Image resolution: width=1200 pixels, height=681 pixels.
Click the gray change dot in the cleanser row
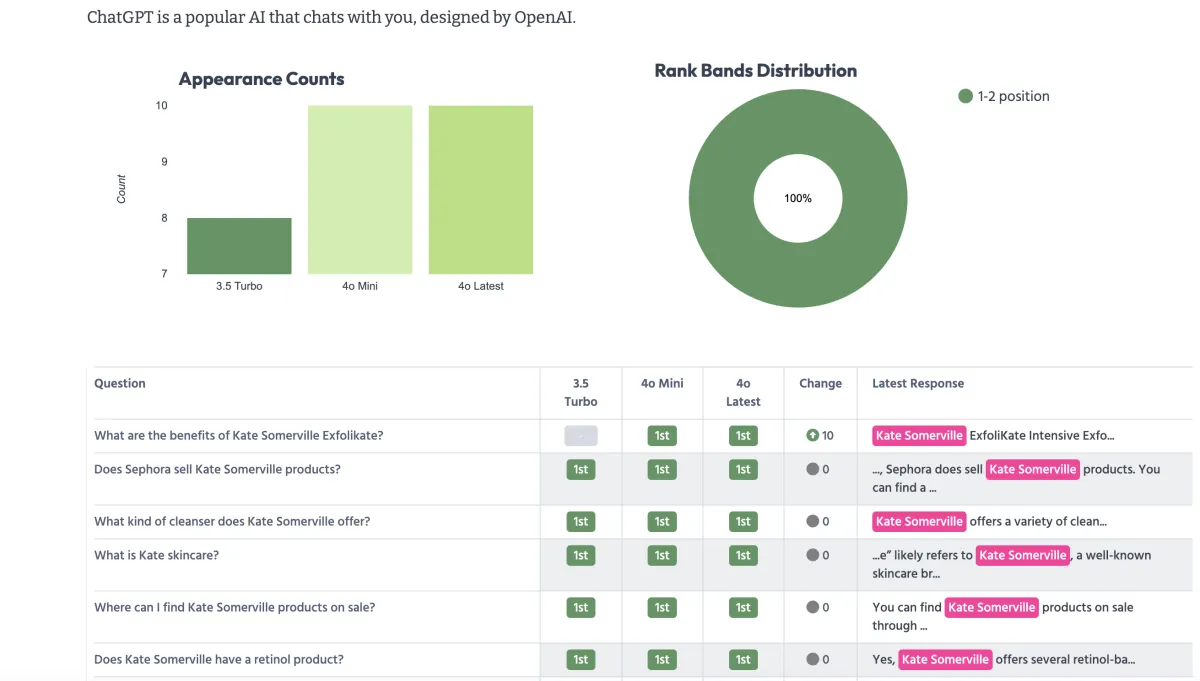click(813, 521)
